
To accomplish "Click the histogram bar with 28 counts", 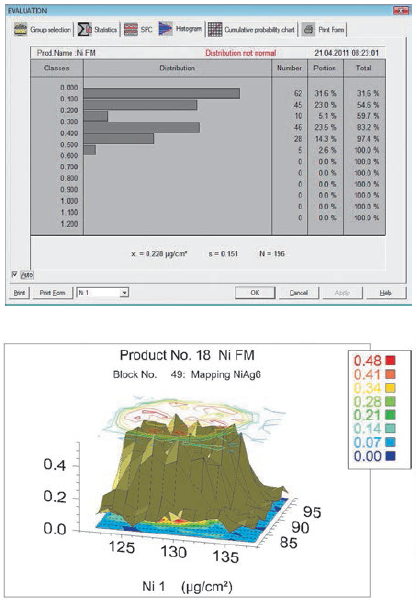I will pos(119,139).
